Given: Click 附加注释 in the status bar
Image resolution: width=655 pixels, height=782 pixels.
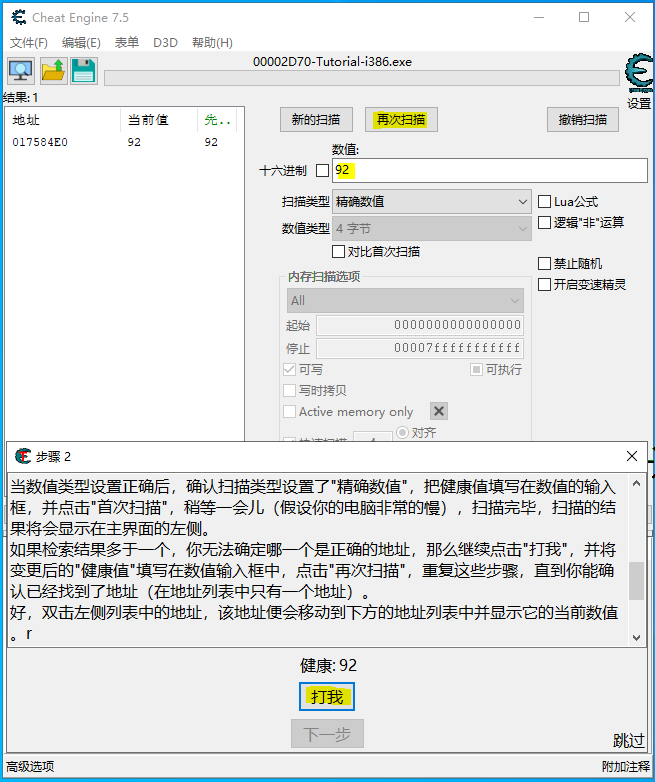Looking at the screenshot, I should [x=626, y=767].
